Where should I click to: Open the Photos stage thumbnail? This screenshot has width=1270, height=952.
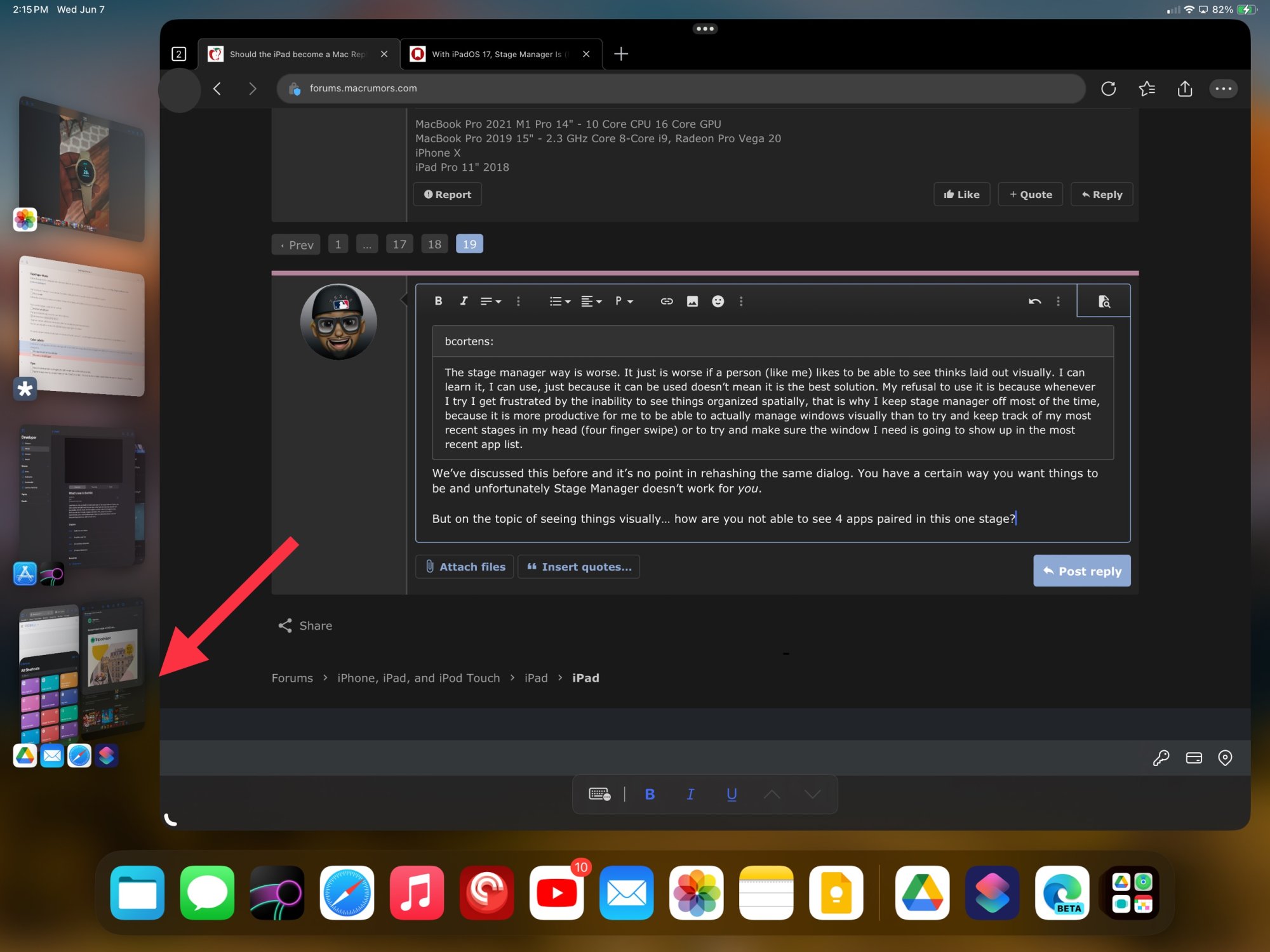point(83,168)
